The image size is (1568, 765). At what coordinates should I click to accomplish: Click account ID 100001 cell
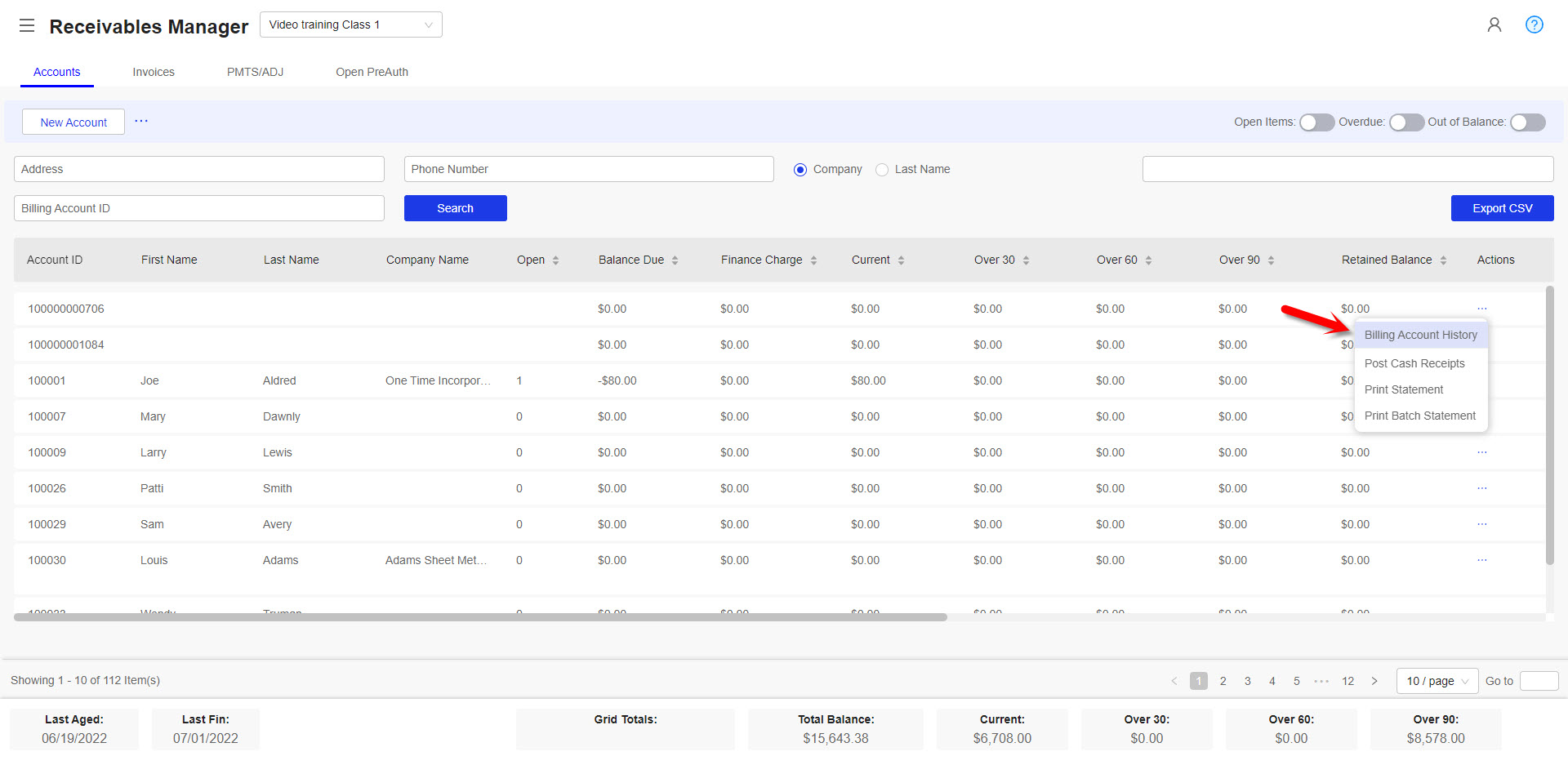coord(47,380)
